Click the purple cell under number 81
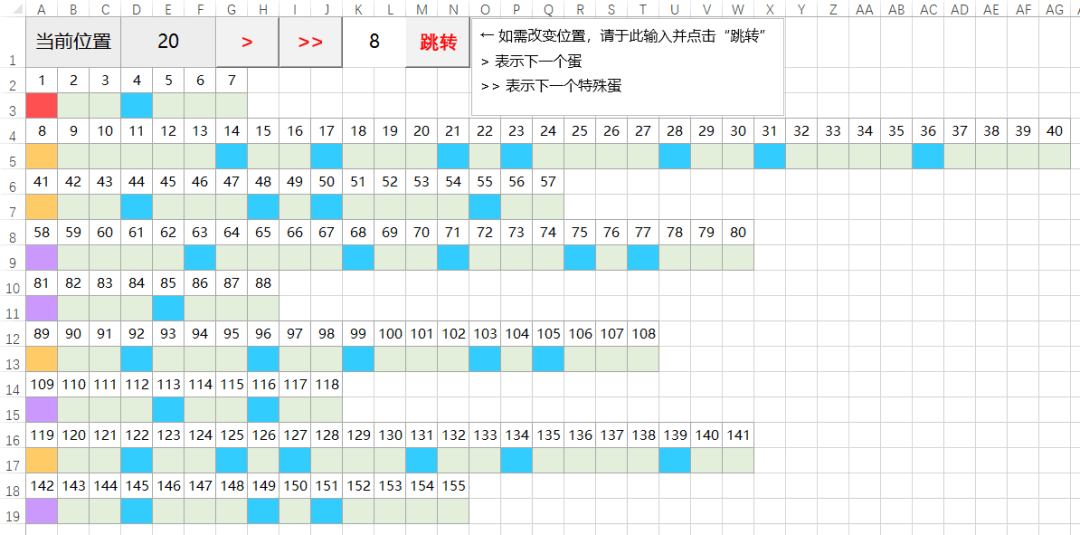 point(42,308)
